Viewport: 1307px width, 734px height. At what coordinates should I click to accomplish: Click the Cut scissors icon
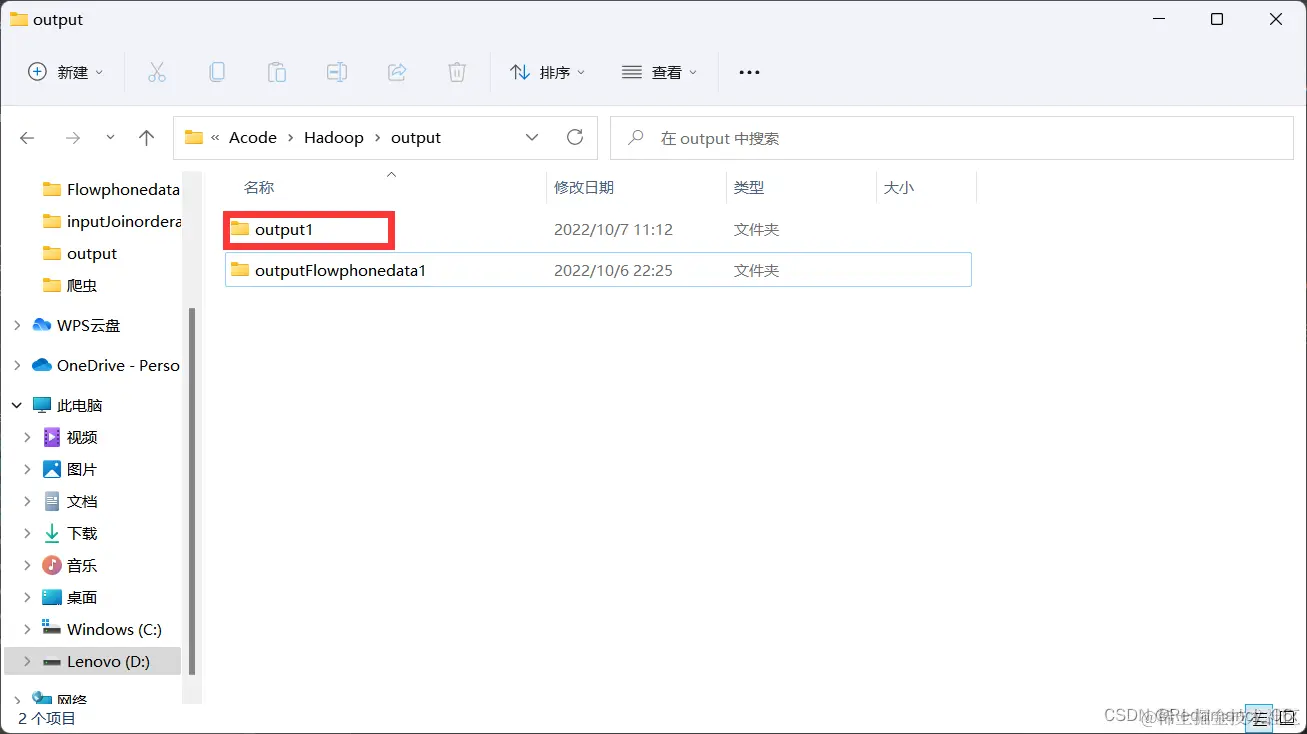tap(157, 72)
